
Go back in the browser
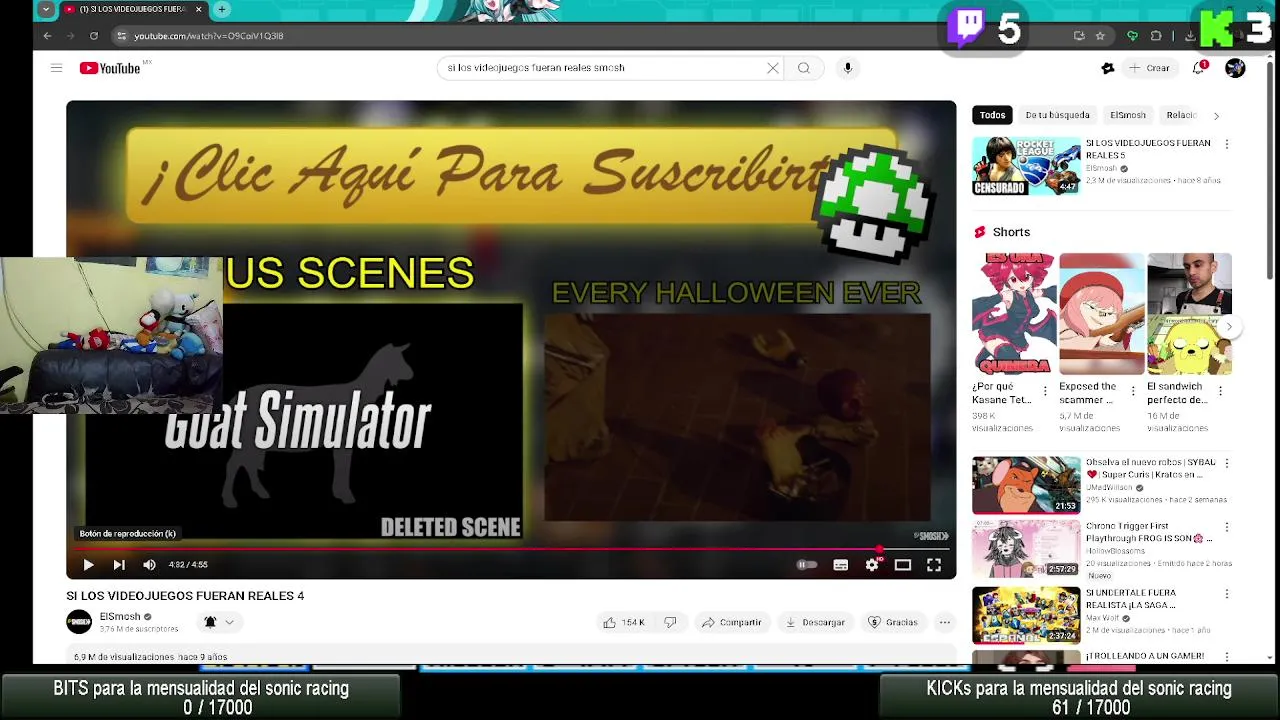pos(47,36)
